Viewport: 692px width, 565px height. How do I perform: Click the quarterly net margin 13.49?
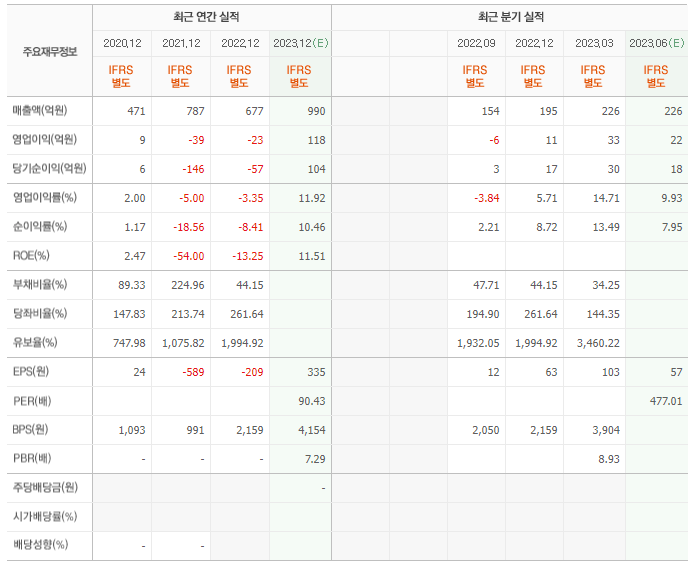pos(606,227)
